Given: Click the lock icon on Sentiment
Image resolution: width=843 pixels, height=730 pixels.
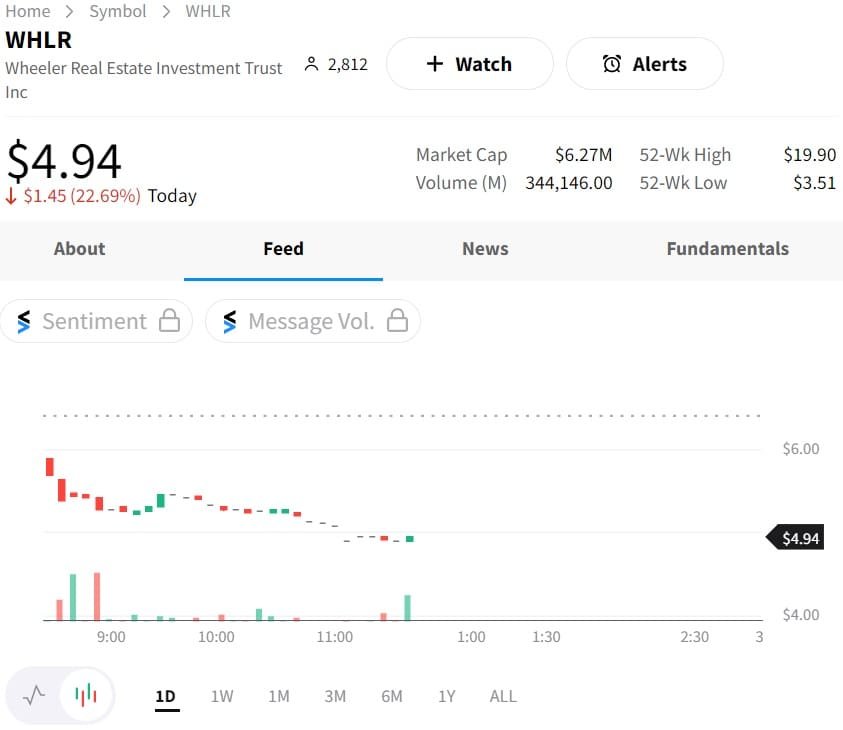Looking at the screenshot, I should (170, 321).
